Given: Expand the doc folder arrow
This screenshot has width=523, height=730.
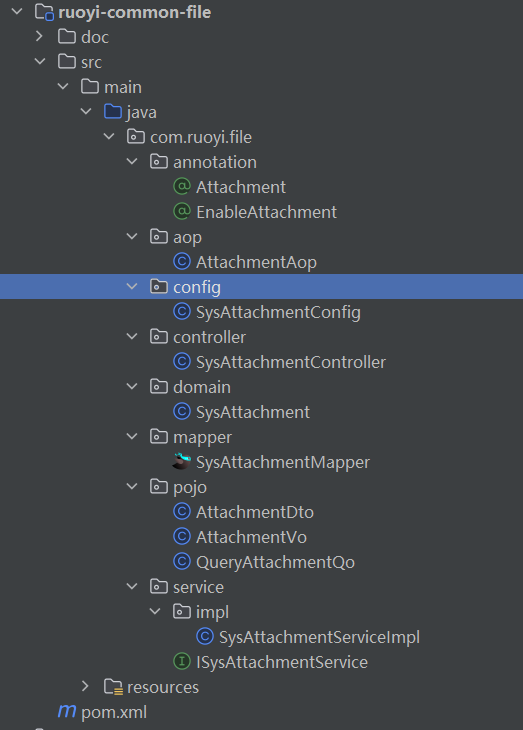Looking at the screenshot, I should tap(40, 36).
